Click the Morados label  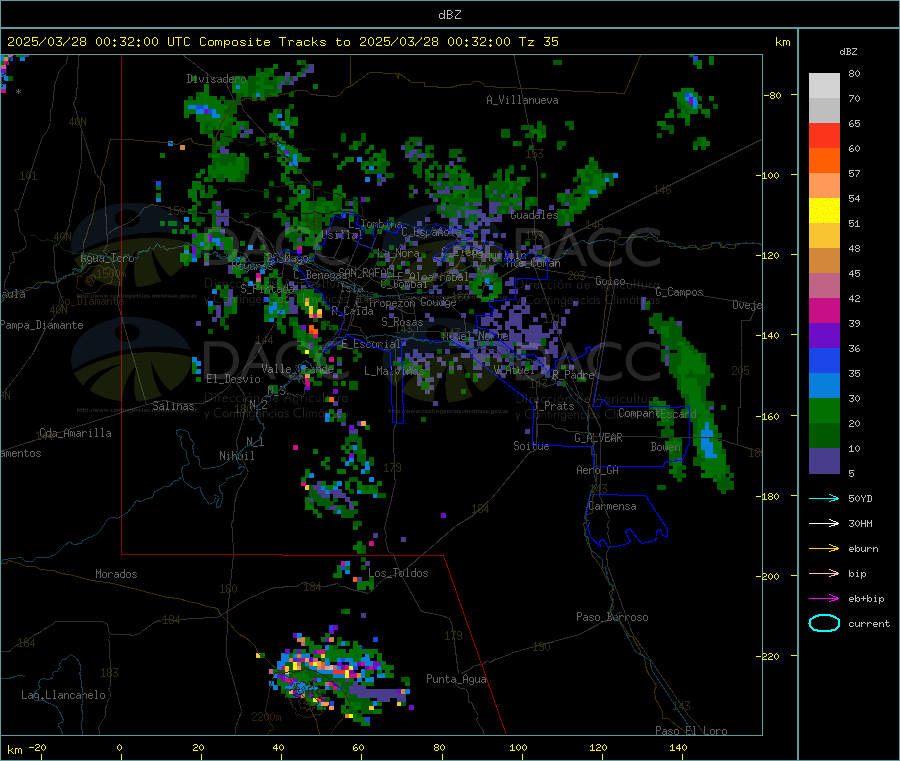point(116,574)
